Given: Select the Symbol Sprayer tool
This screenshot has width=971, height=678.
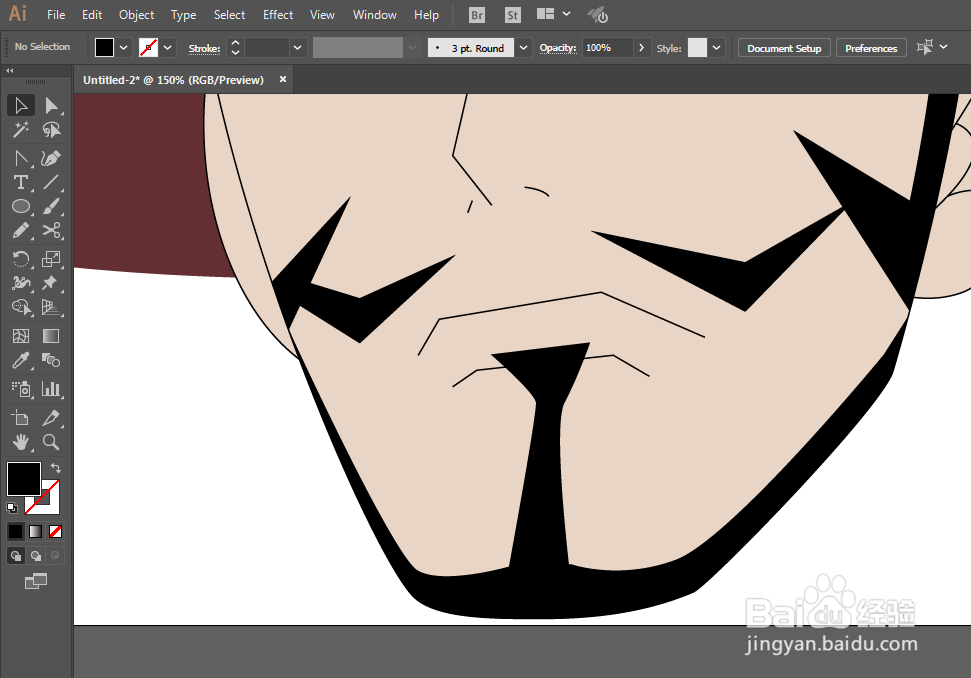Looking at the screenshot, I should [20, 389].
